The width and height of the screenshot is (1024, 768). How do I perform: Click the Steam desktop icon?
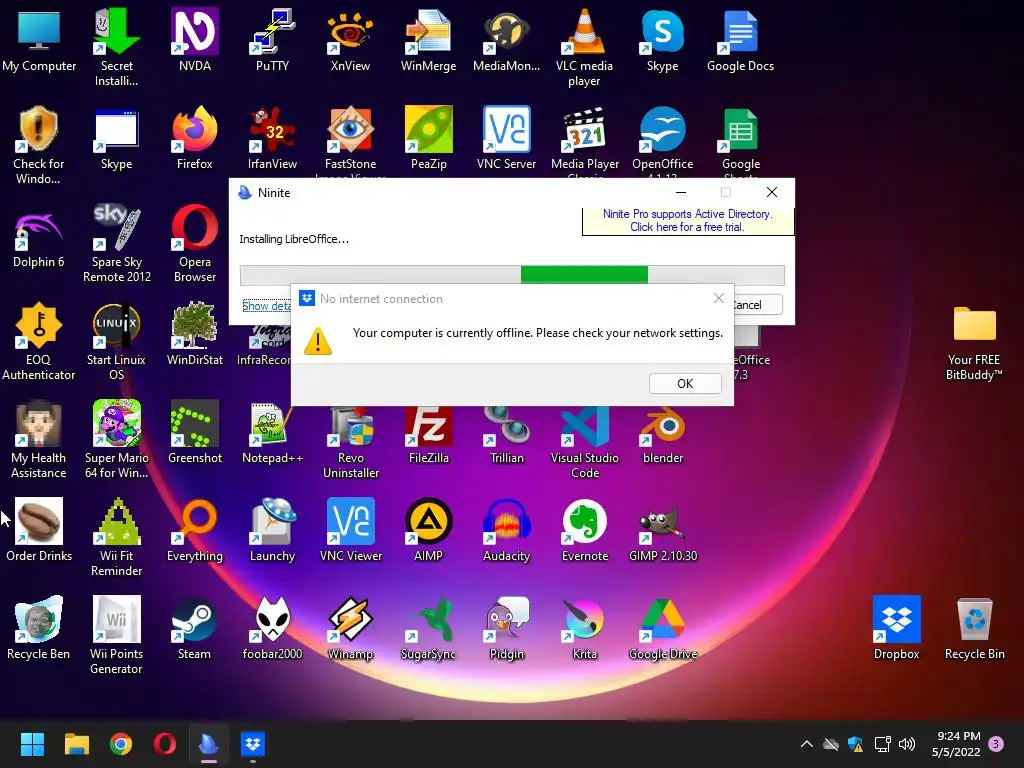(195, 628)
